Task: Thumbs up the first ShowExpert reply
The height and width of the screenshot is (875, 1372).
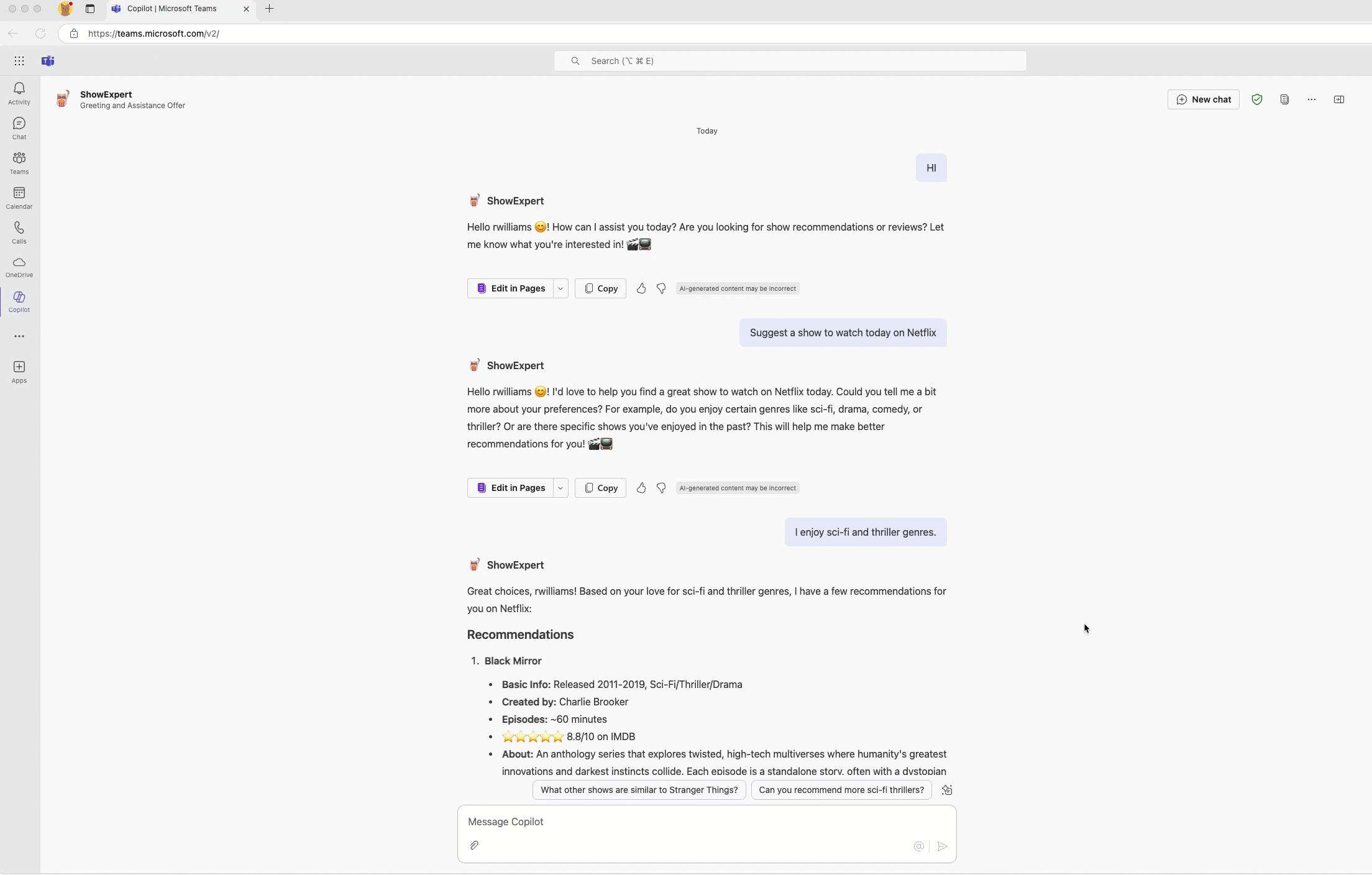Action: point(641,288)
